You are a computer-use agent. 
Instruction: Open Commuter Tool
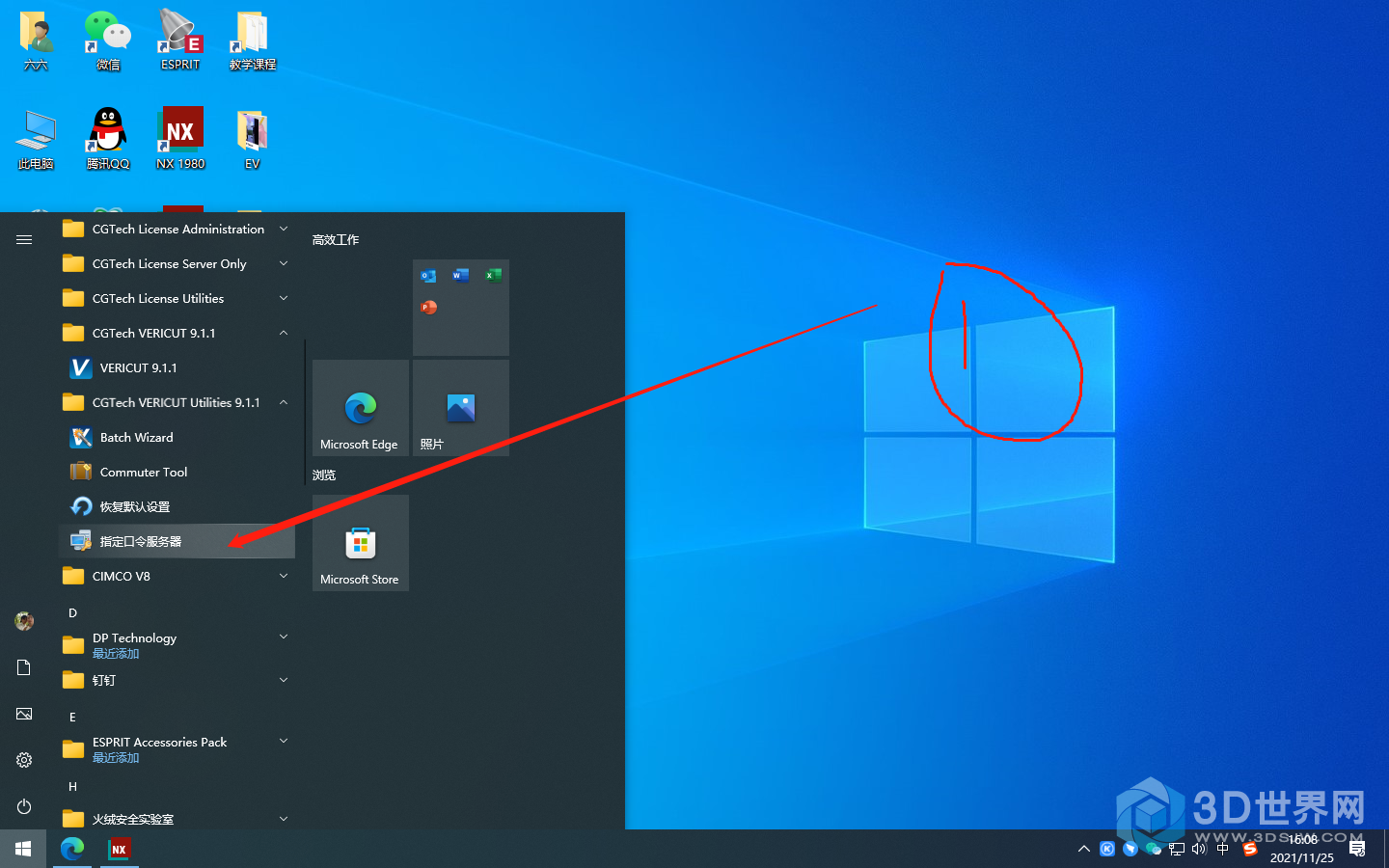click(x=177, y=472)
